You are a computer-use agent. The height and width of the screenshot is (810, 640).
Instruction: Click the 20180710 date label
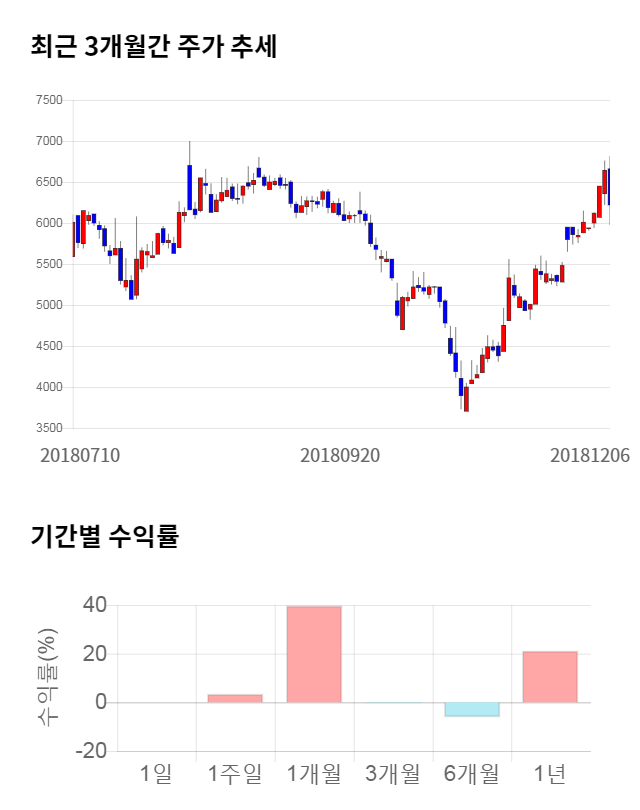pyautogui.click(x=80, y=455)
